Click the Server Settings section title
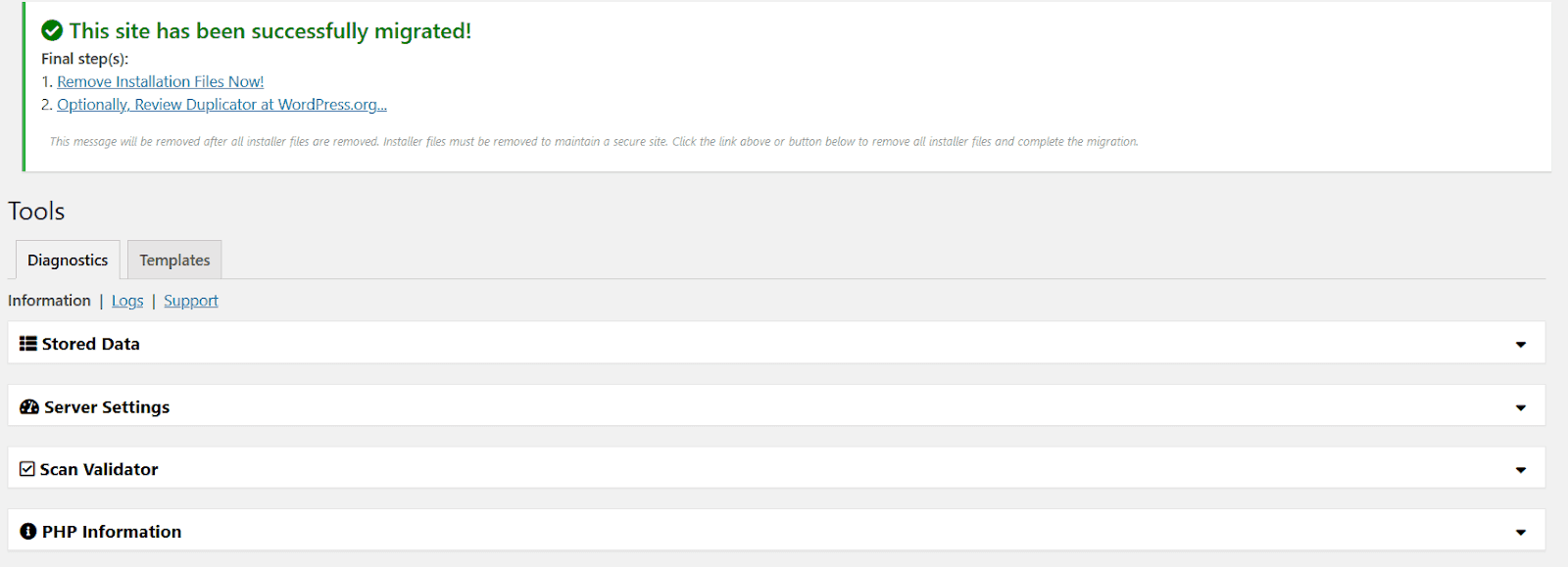The height and width of the screenshot is (567, 1568). tap(107, 407)
